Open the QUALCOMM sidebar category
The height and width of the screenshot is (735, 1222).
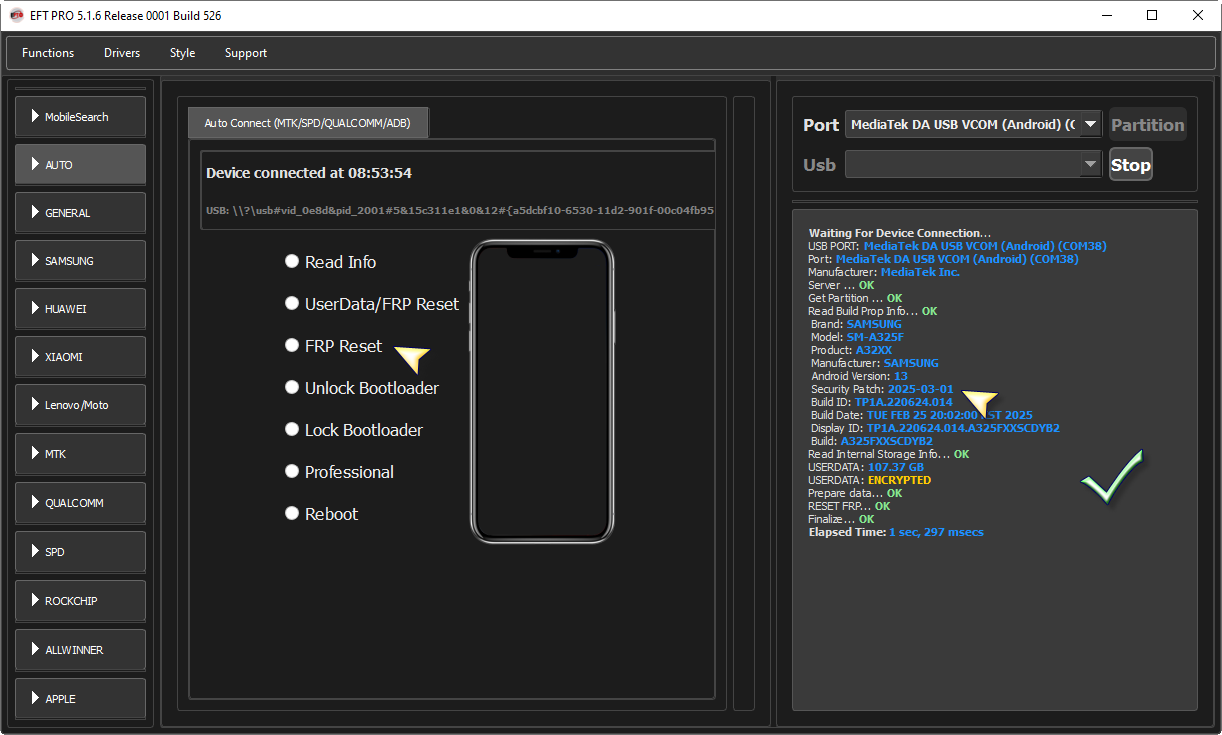point(81,503)
